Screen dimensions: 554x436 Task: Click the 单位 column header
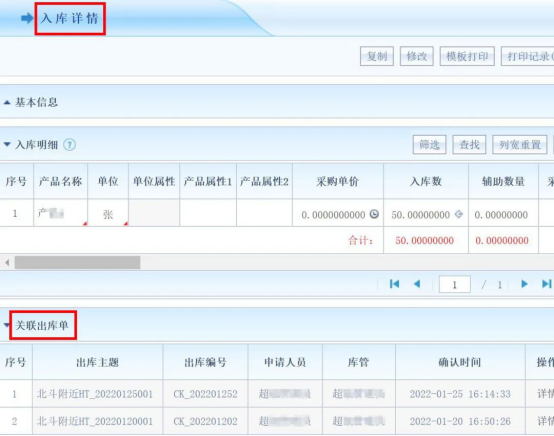click(108, 181)
